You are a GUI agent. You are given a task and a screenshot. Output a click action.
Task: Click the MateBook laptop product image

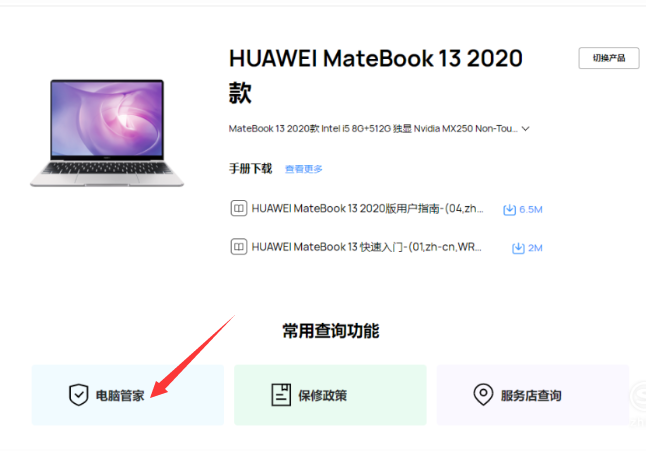107,133
